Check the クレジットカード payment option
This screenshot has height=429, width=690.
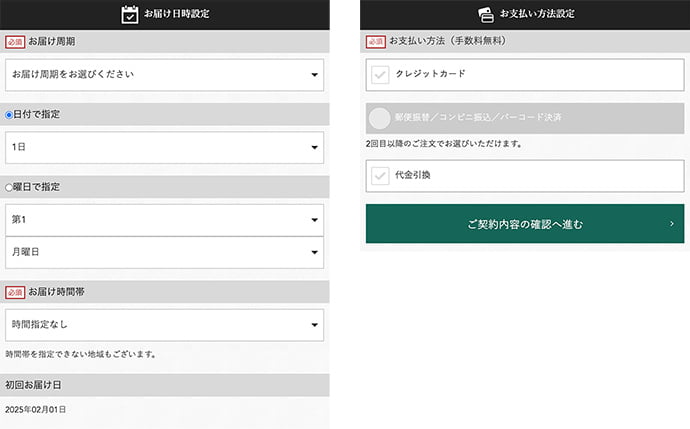click(x=380, y=75)
